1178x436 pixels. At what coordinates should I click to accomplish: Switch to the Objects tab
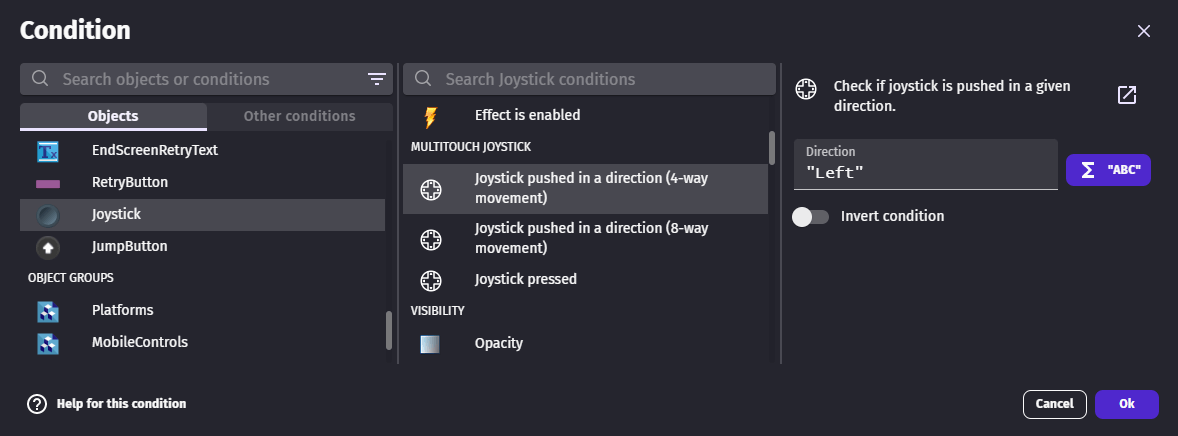click(x=113, y=116)
